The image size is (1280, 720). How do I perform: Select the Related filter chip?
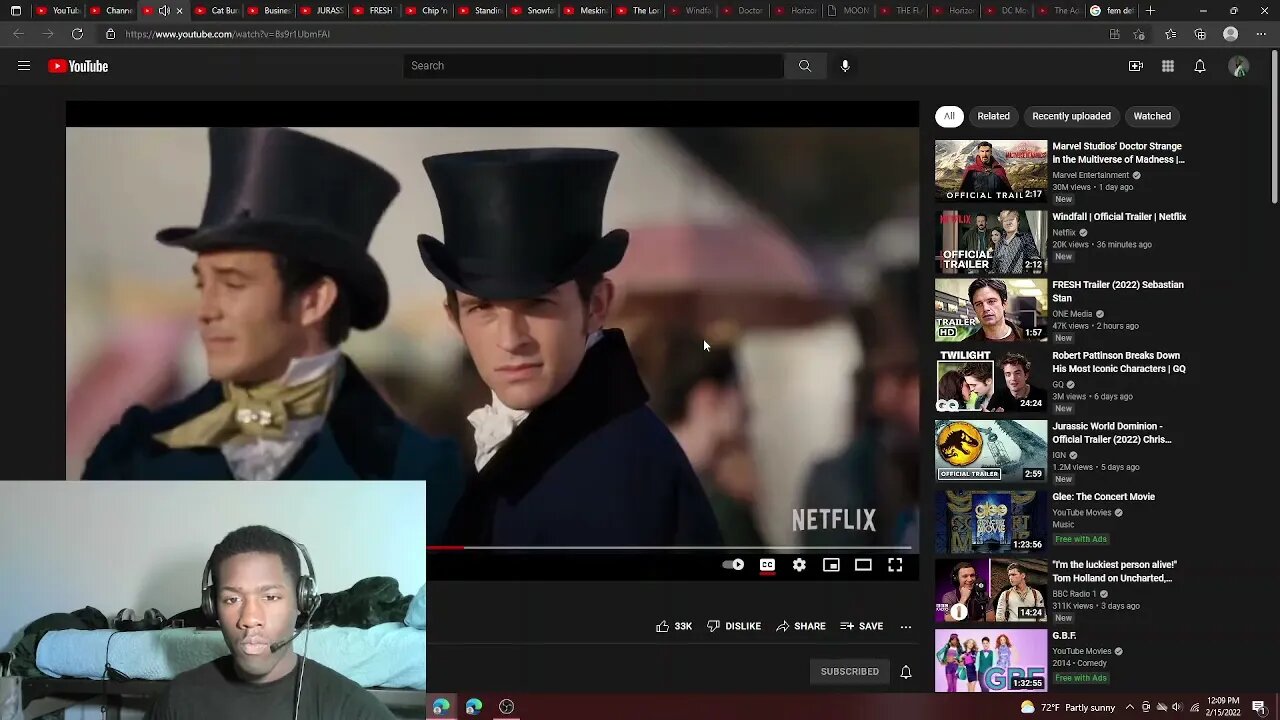pyautogui.click(x=993, y=116)
